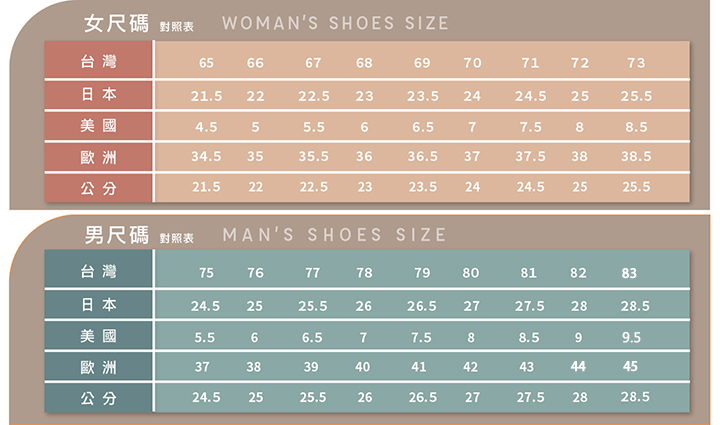Select European size 38.5 in women's table
The height and width of the screenshot is (425, 720).
[x=636, y=157]
